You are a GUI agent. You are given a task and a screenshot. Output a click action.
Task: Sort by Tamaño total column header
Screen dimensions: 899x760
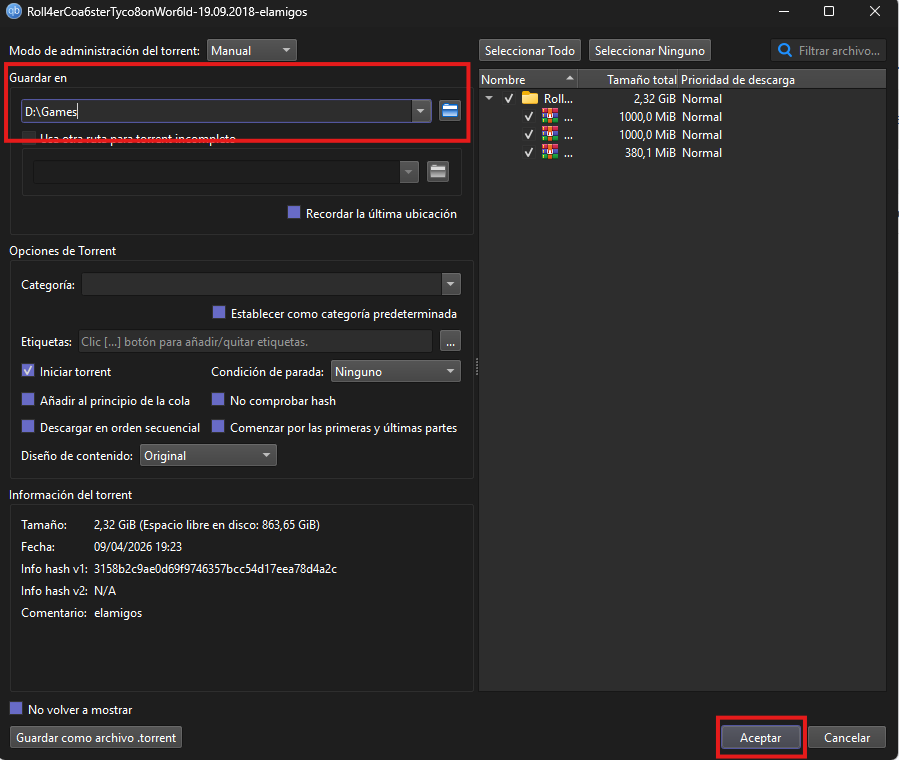pyautogui.click(x=628, y=79)
